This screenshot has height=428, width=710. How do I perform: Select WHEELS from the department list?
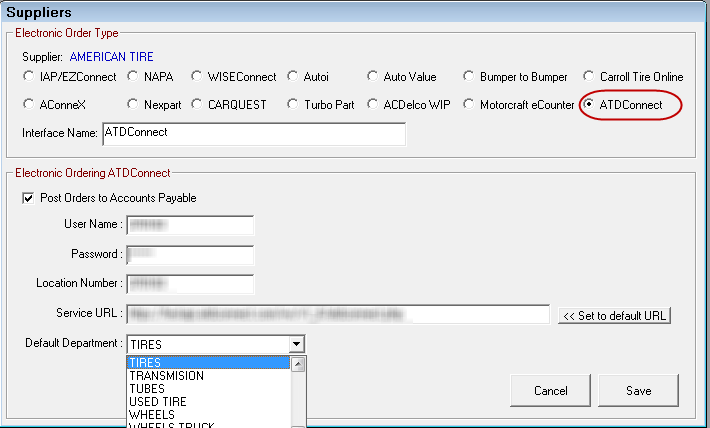click(152, 415)
